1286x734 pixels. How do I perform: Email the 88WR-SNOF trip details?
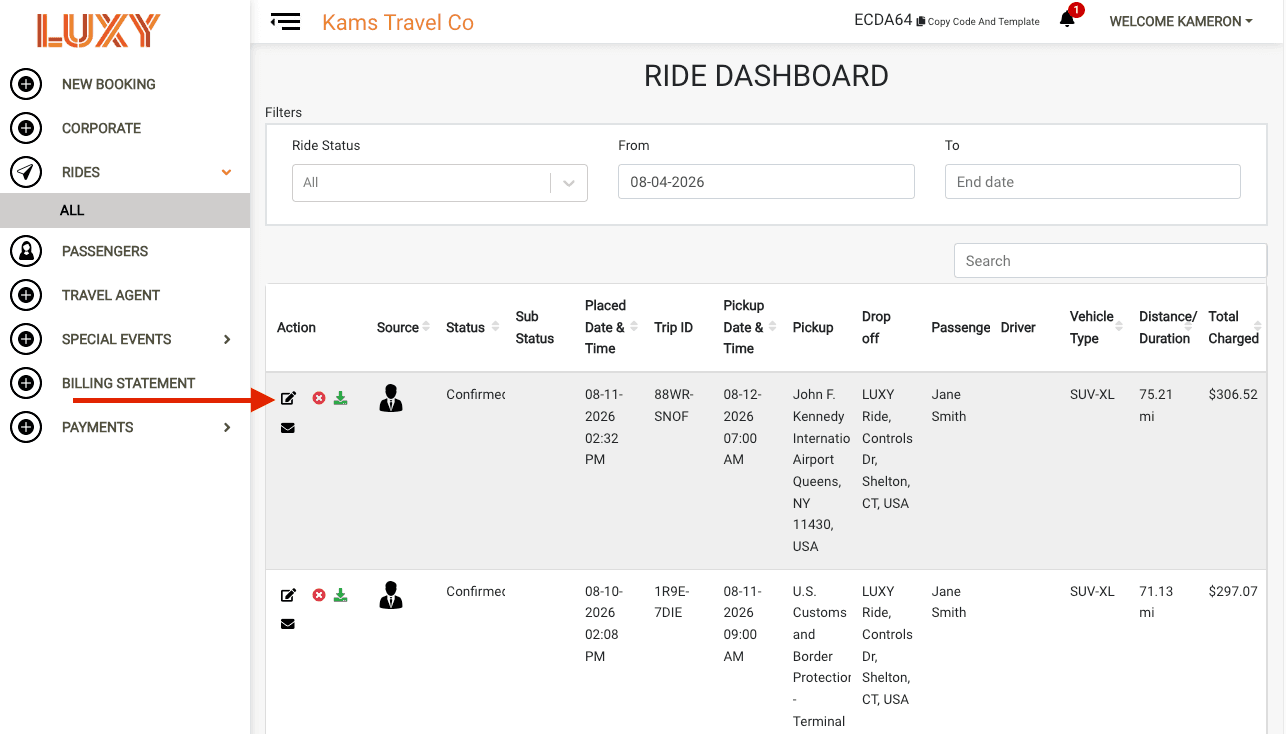(x=288, y=428)
